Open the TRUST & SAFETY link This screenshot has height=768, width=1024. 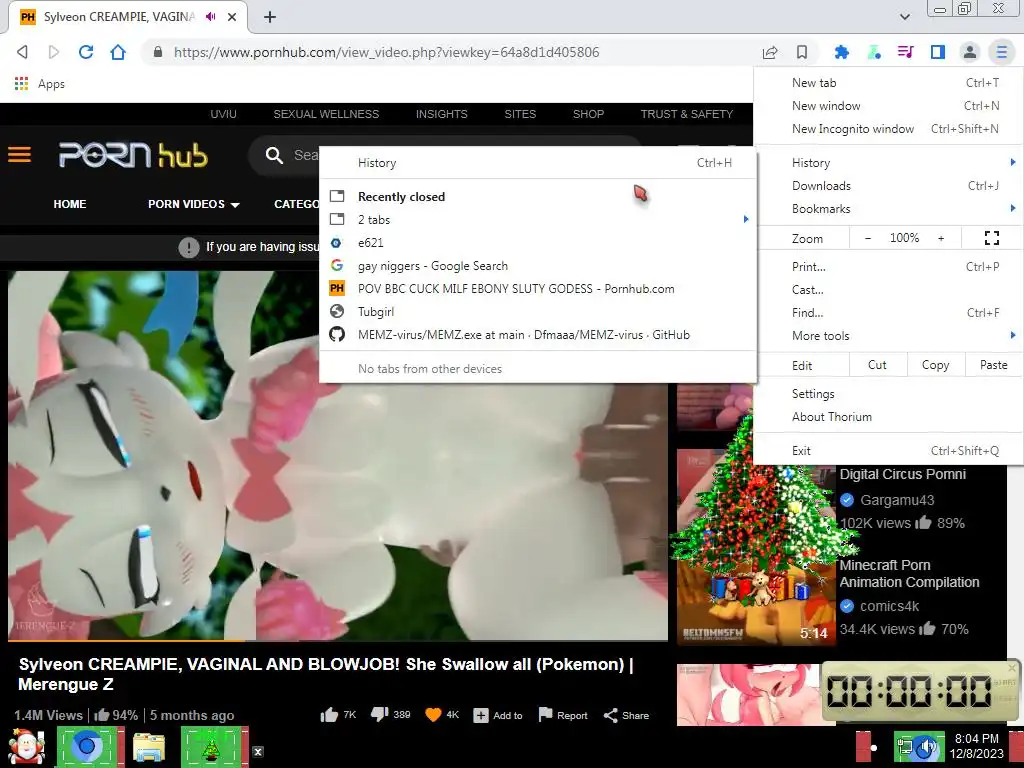tap(686, 114)
